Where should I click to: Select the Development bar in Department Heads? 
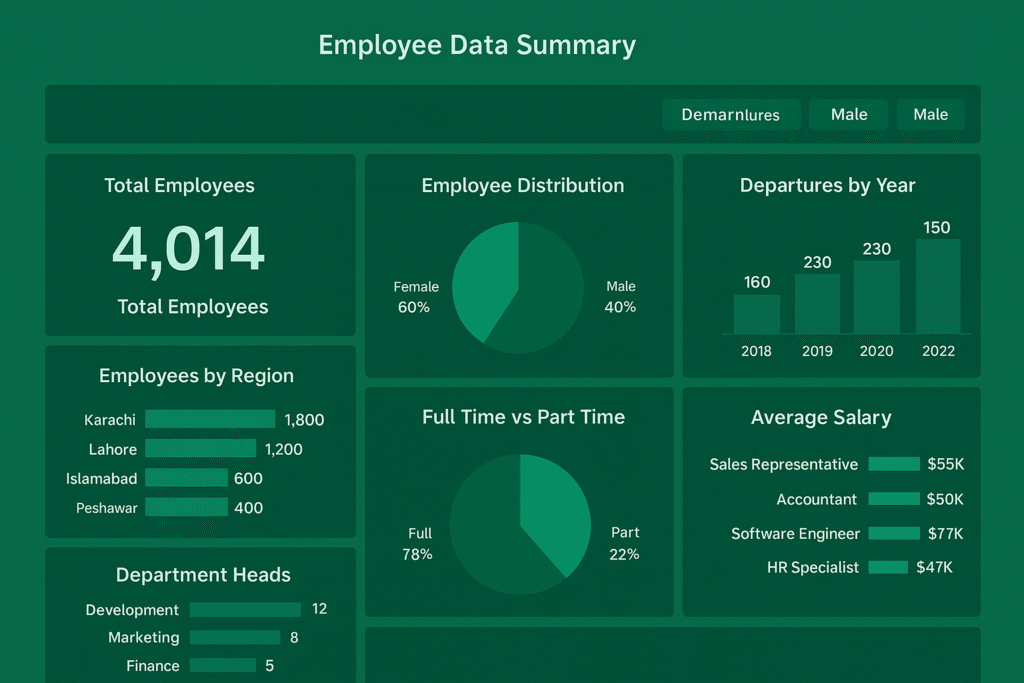pos(245,610)
